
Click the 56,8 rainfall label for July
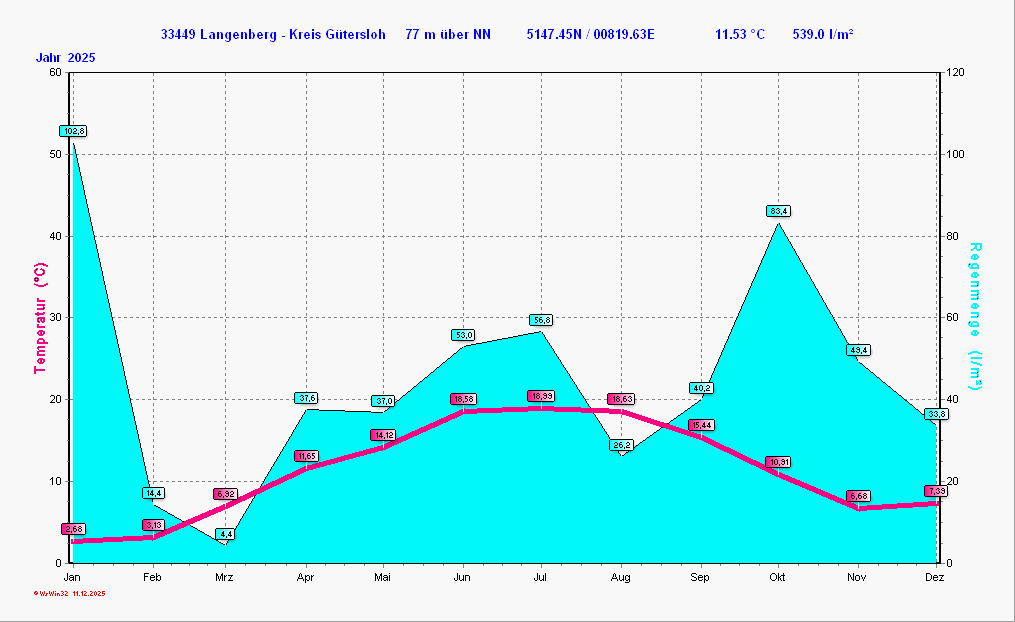pos(541,320)
